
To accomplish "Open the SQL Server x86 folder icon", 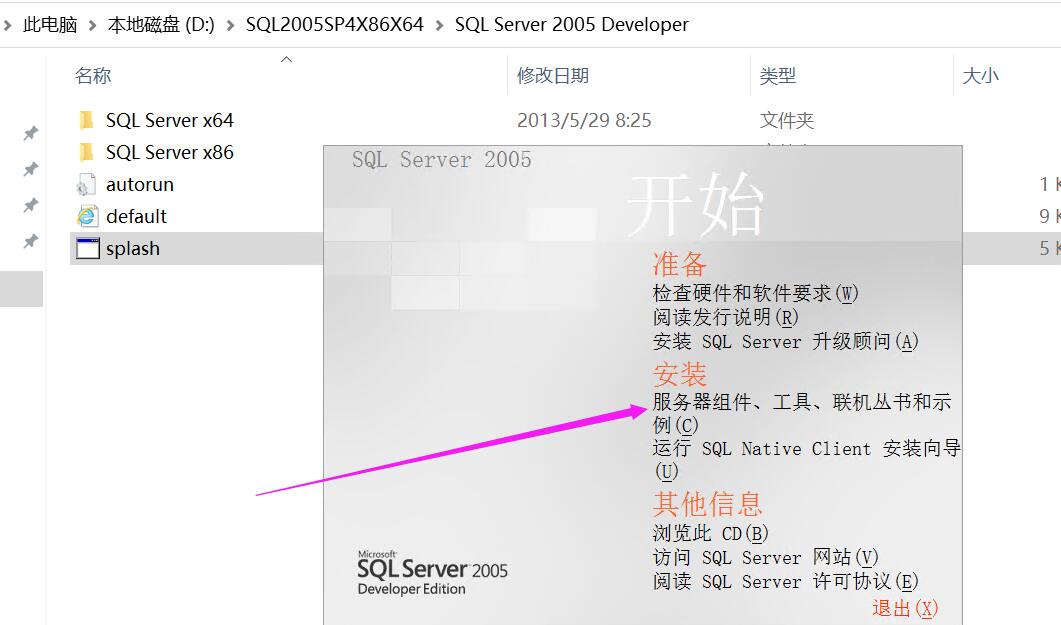I will coord(87,152).
